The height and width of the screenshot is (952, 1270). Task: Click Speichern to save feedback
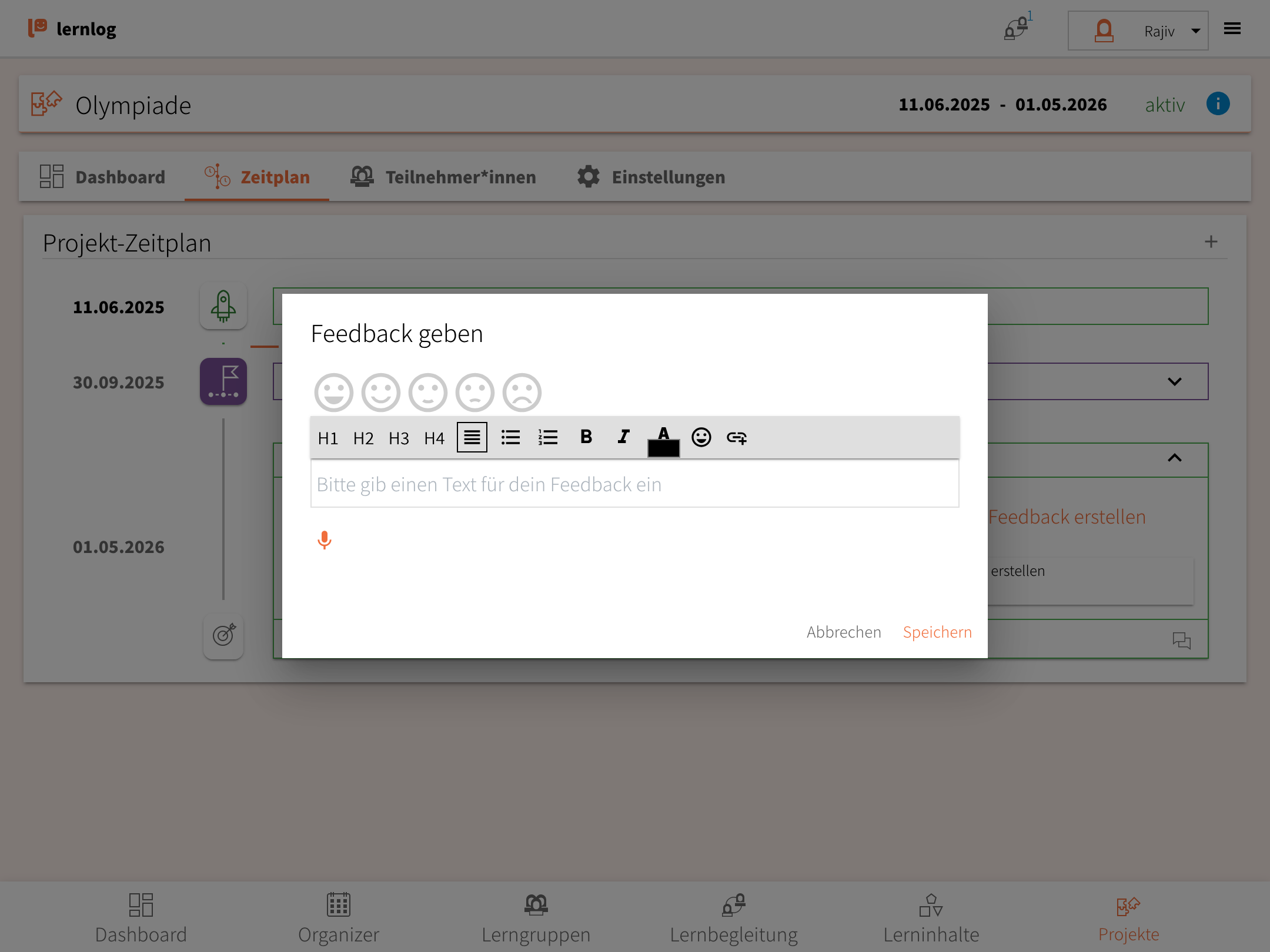937,632
